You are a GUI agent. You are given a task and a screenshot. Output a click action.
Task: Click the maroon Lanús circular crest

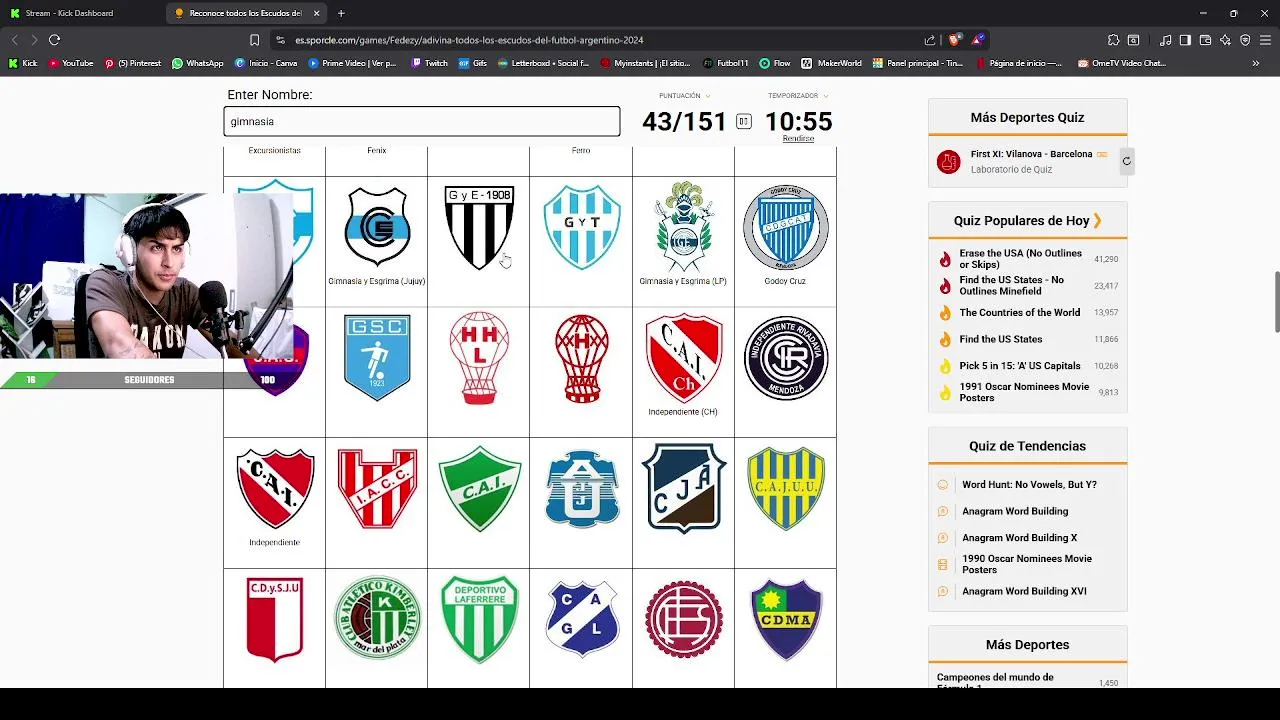684,618
